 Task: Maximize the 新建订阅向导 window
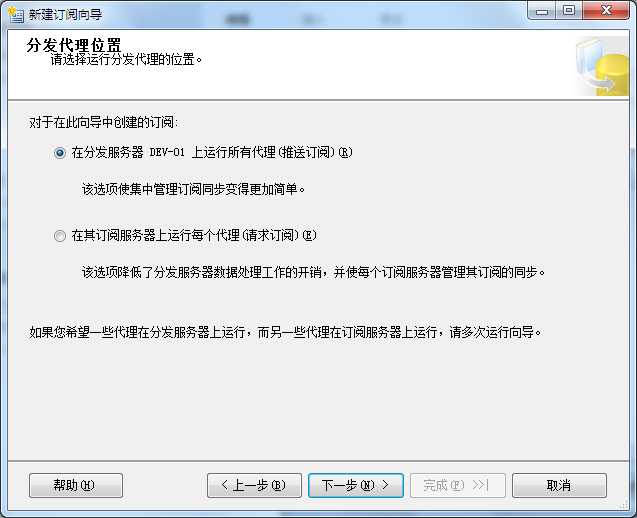coord(569,10)
